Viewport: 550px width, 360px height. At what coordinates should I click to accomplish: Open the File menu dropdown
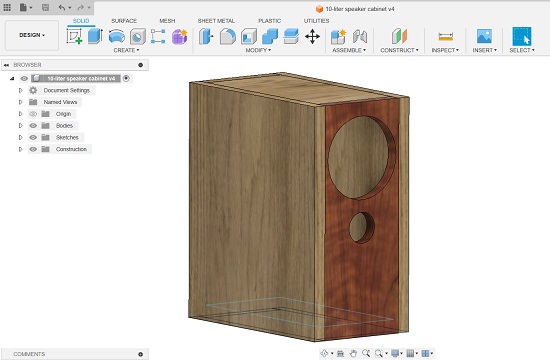coord(26,7)
